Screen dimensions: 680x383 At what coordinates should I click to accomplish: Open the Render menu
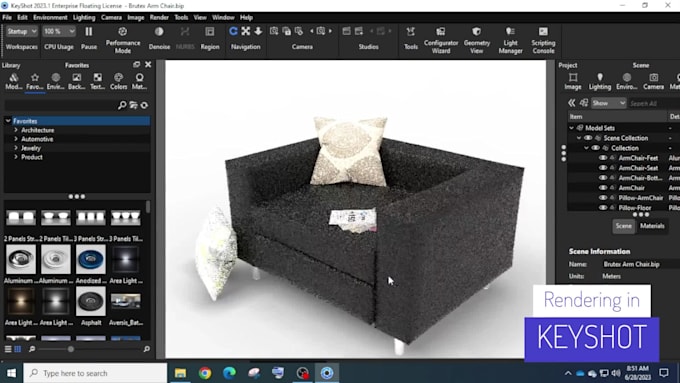point(159,17)
